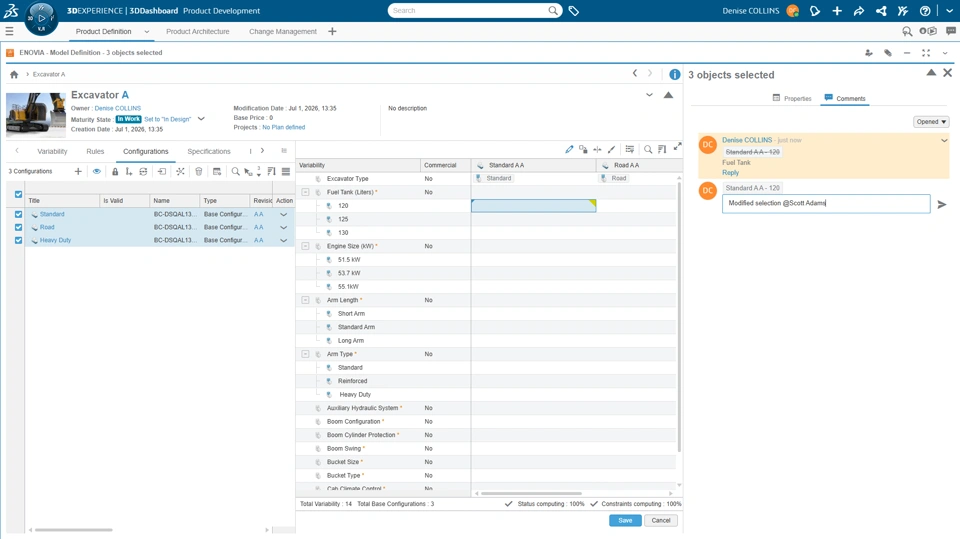Go to the home icon in the breadcrumb
This screenshot has height=539, width=960.
coord(14,74)
